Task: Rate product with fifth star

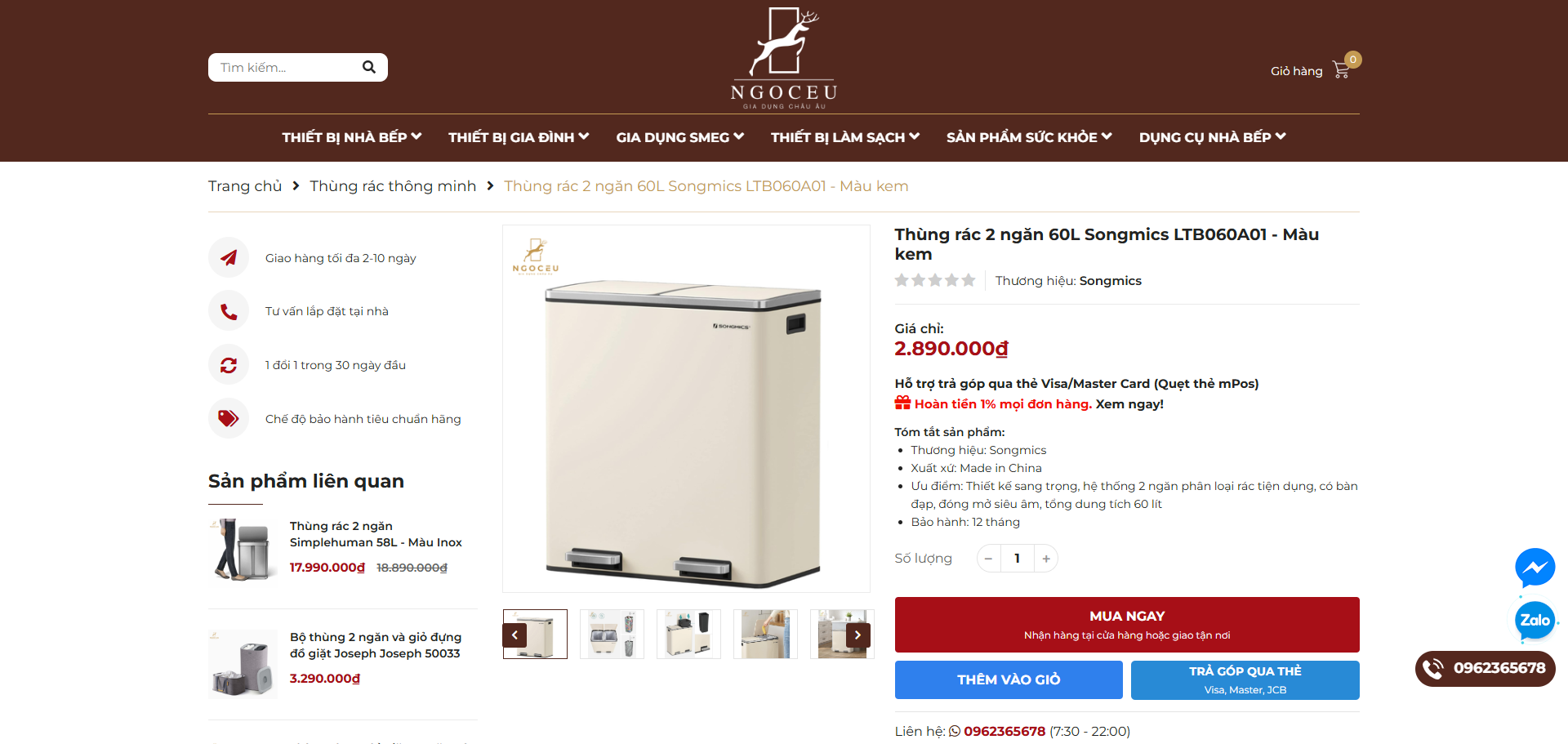Action: (x=969, y=280)
